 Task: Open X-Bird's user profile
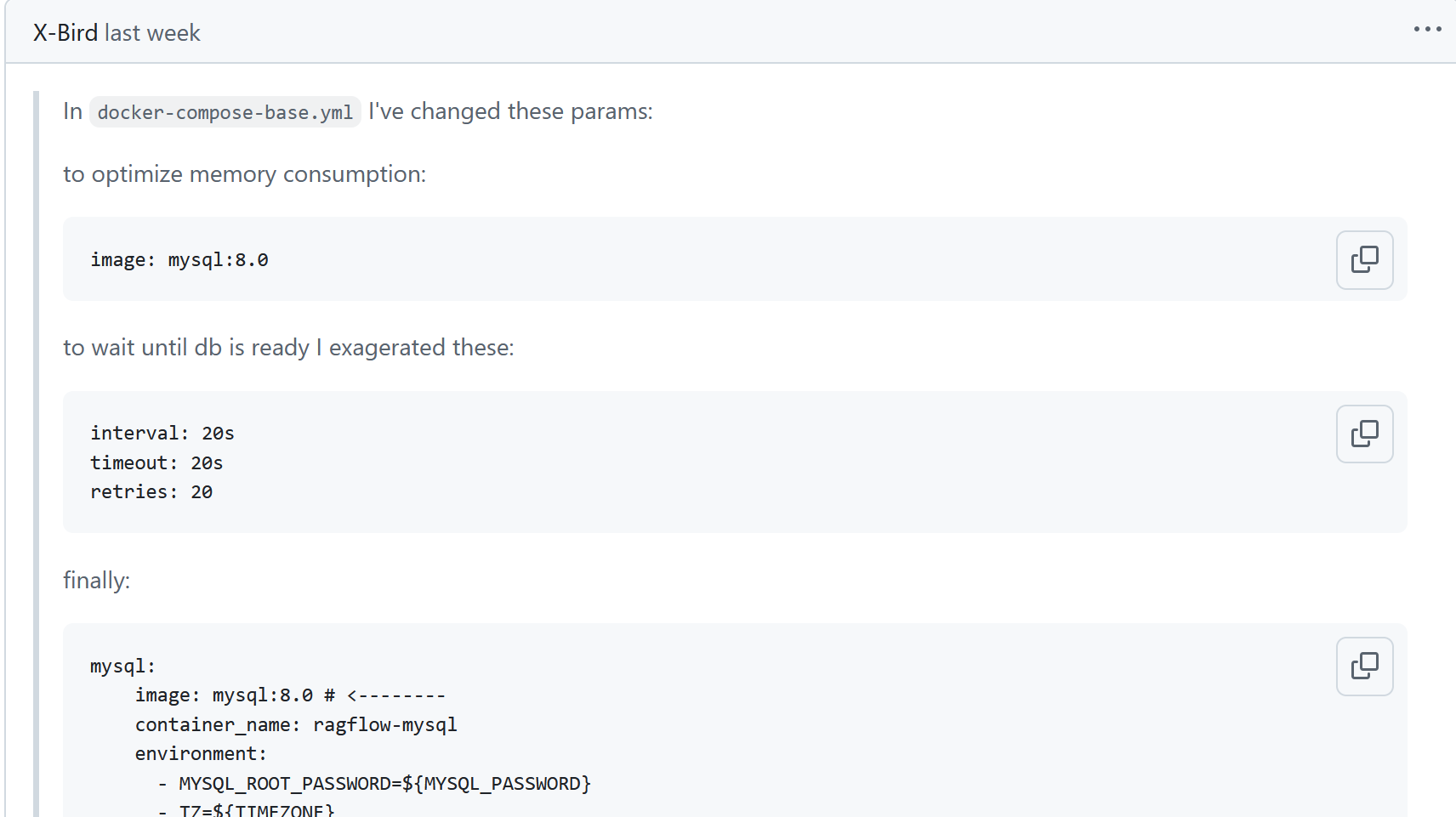65,33
